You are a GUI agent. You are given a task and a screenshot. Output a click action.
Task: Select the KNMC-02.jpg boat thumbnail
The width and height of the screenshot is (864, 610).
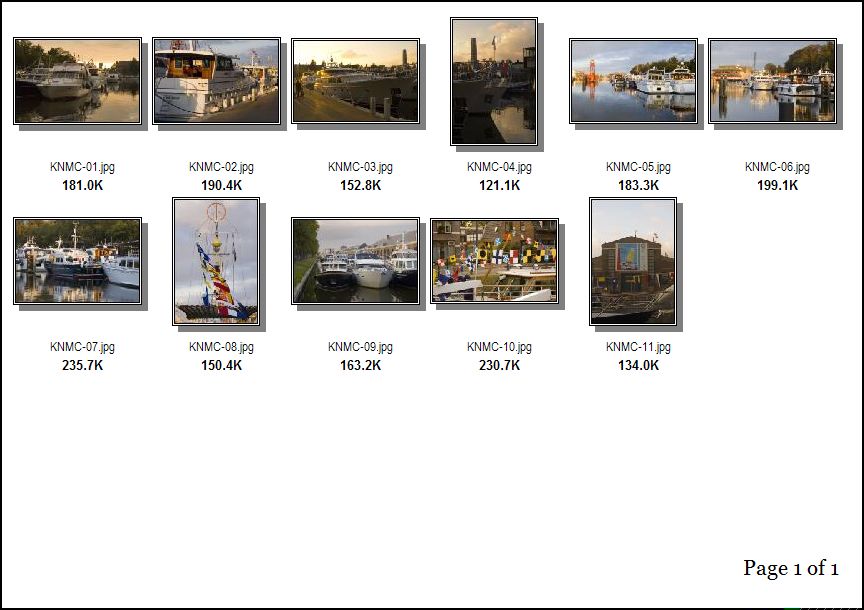click(x=217, y=82)
